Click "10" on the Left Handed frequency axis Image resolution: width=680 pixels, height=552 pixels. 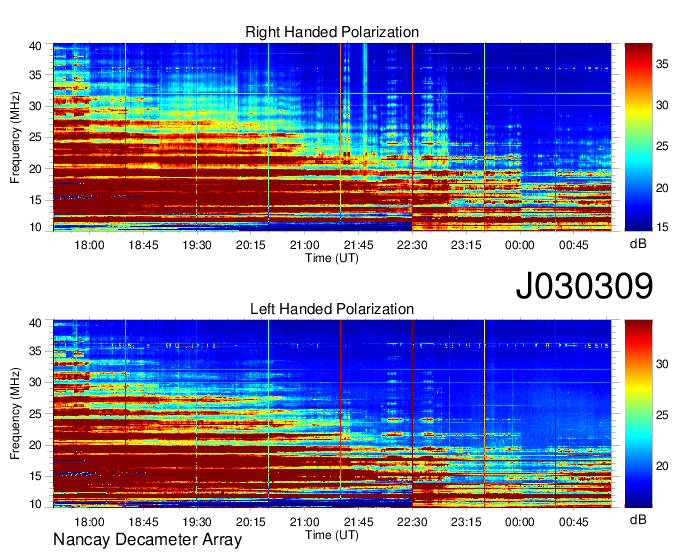[x=35, y=503]
